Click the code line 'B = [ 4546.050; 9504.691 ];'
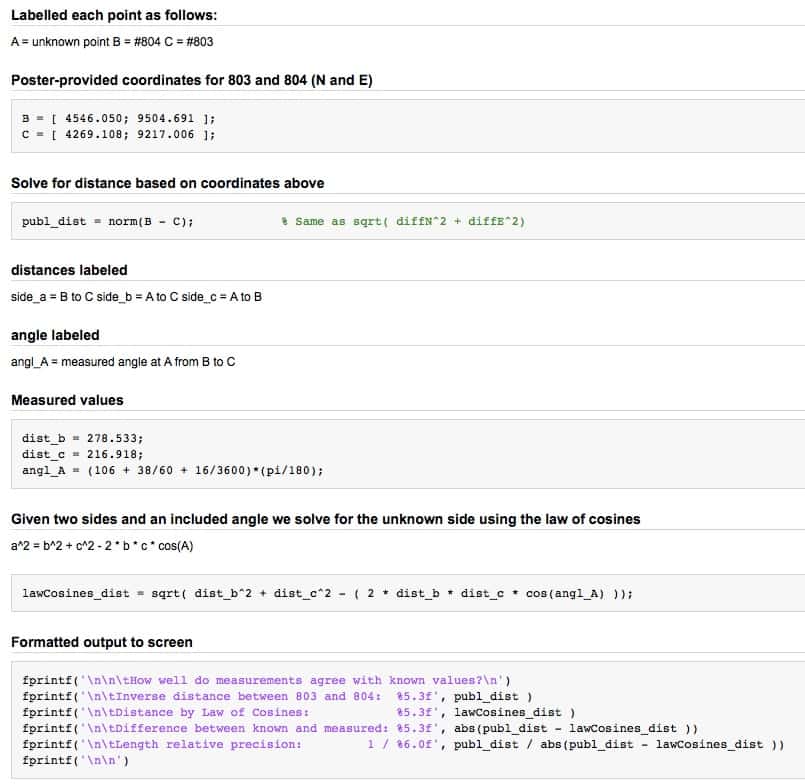This screenshot has height=784, width=805. pos(119,119)
